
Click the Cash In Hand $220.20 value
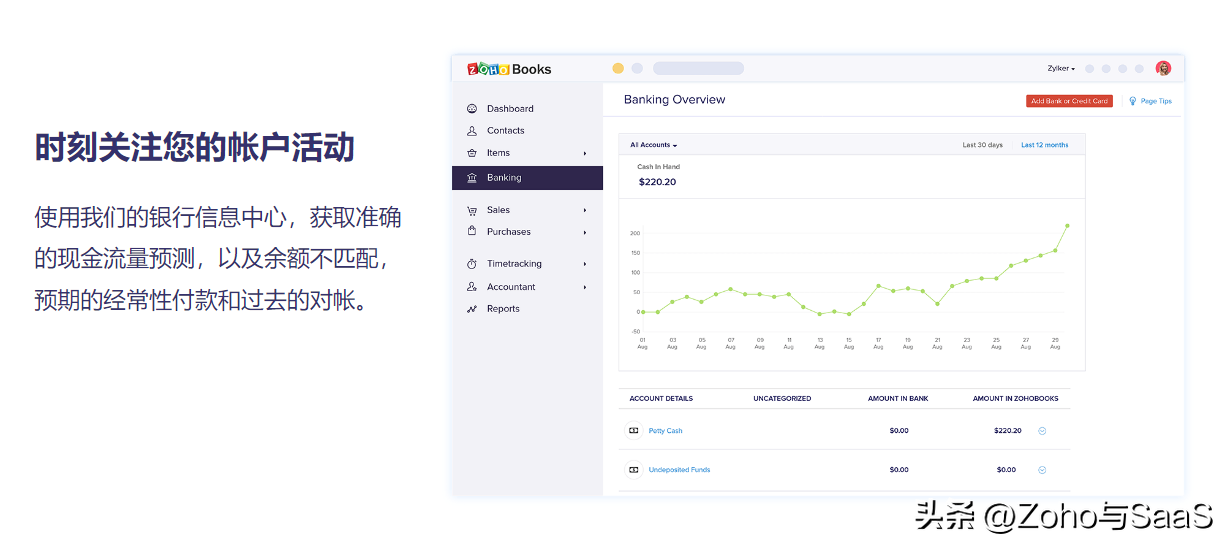coord(657,182)
